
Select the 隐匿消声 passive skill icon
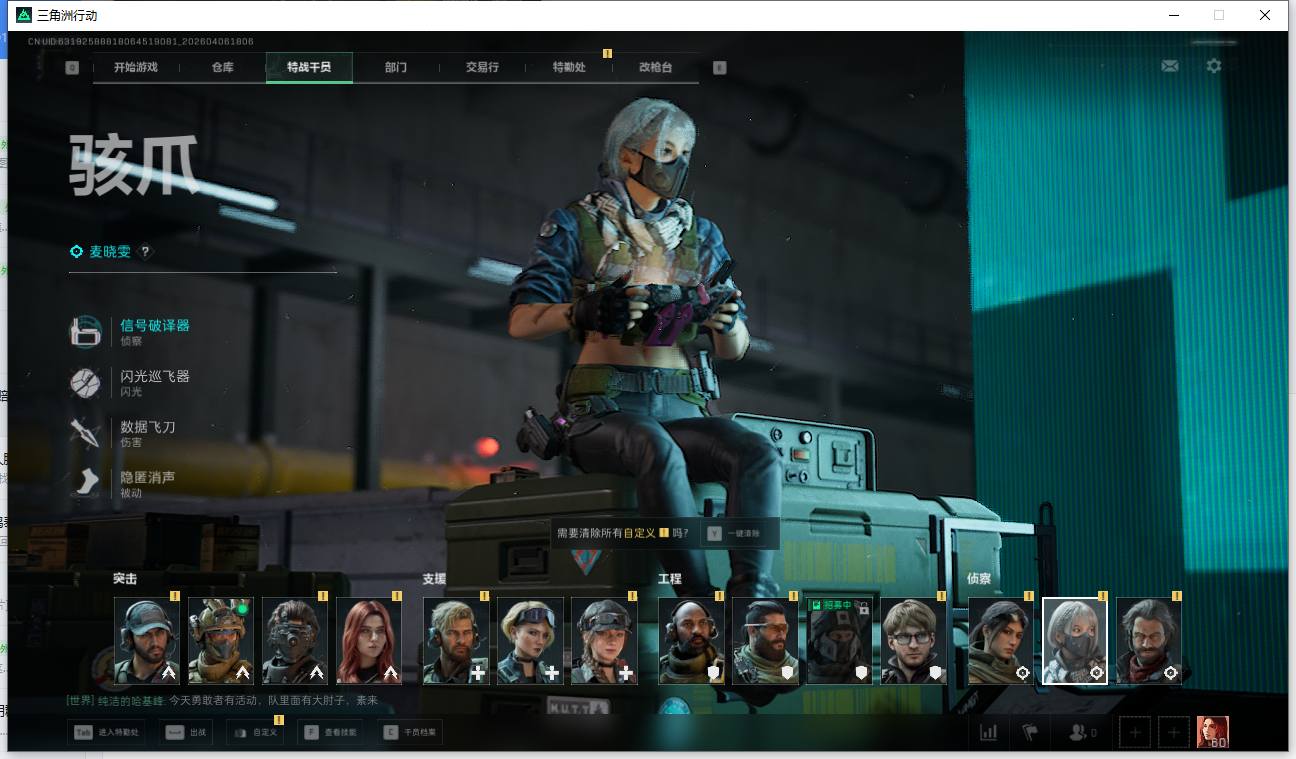tap(85, 483)
